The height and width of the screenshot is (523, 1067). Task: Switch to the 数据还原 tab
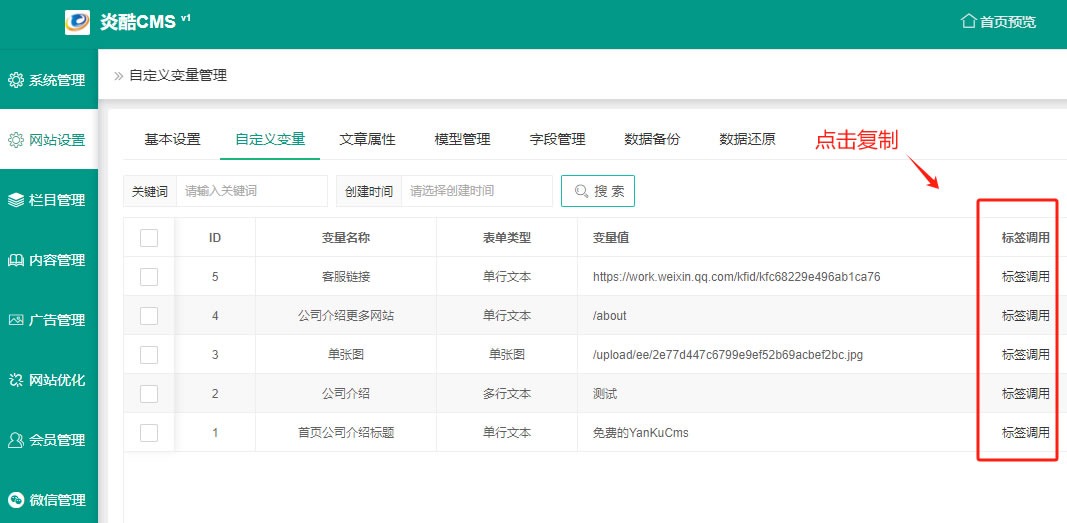(x=747, y=139)
